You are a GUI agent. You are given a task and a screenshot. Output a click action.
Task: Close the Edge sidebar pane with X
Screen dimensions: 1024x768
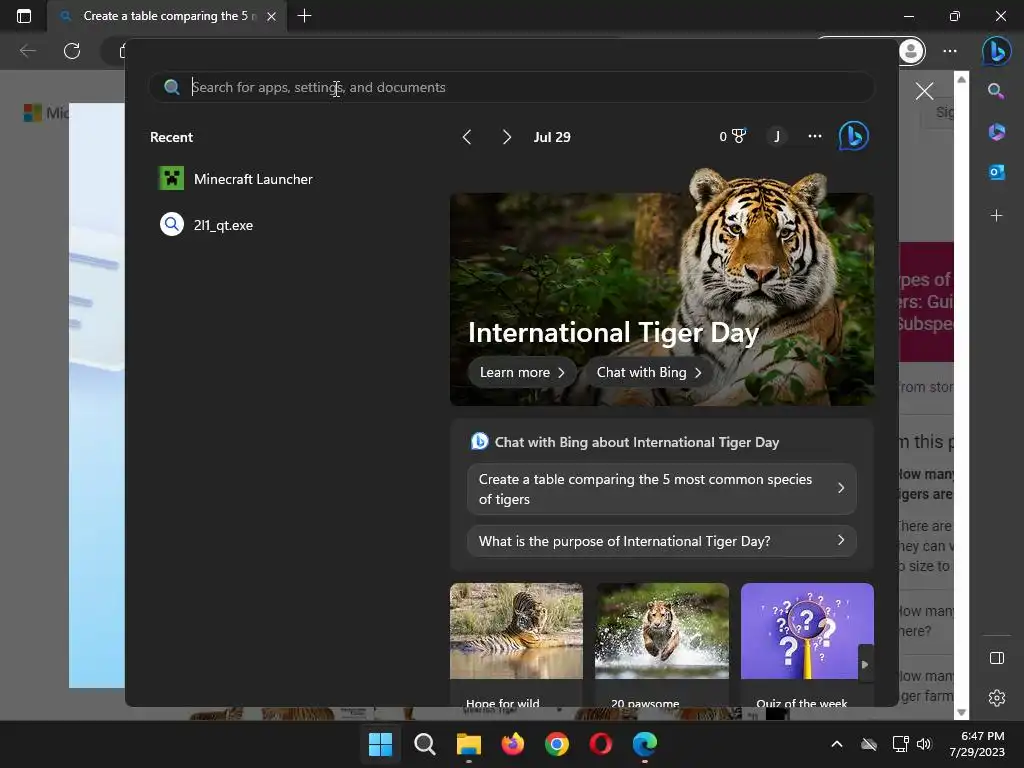(x=924, y=91)
